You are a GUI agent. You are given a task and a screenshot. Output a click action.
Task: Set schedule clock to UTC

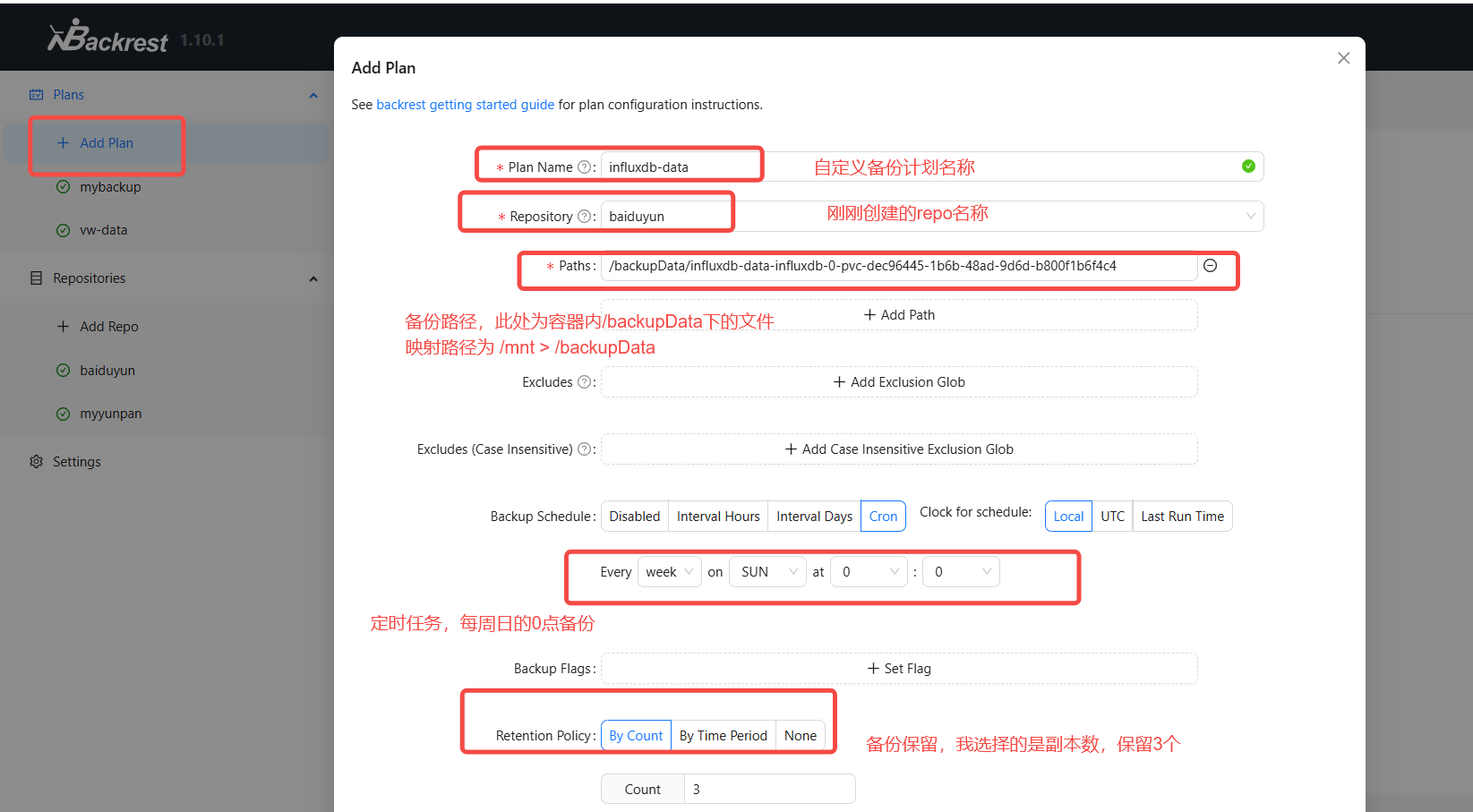click(1112, 517)
